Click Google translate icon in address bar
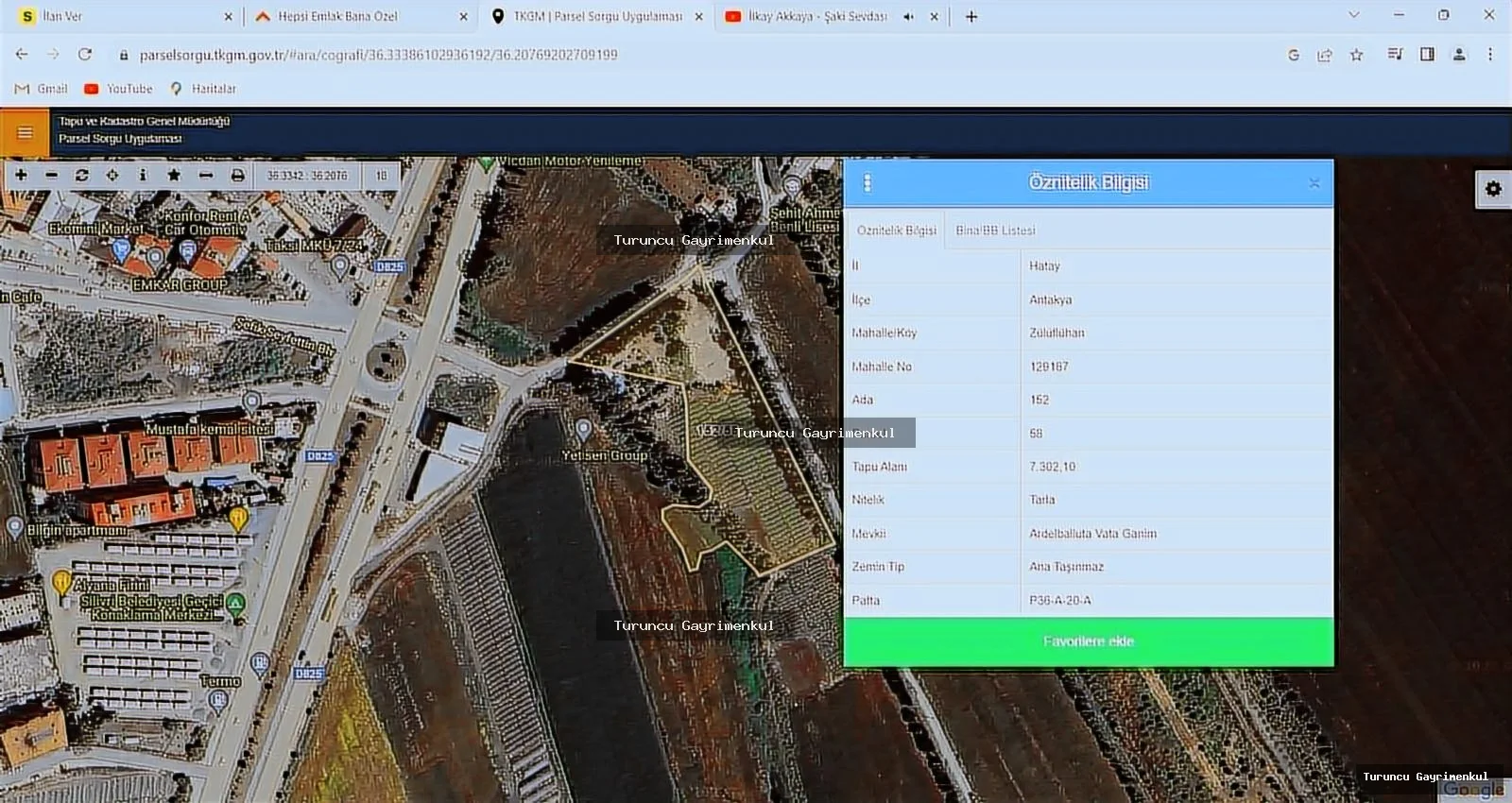 (1294, 55)
